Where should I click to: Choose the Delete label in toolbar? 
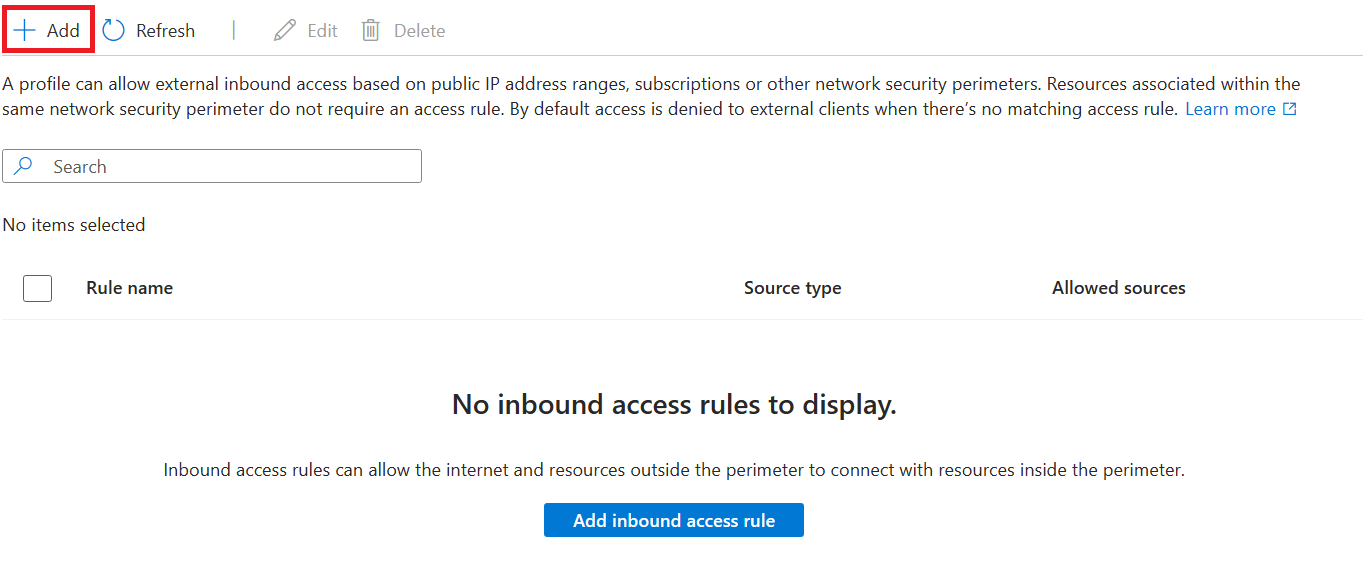[419, 31]
